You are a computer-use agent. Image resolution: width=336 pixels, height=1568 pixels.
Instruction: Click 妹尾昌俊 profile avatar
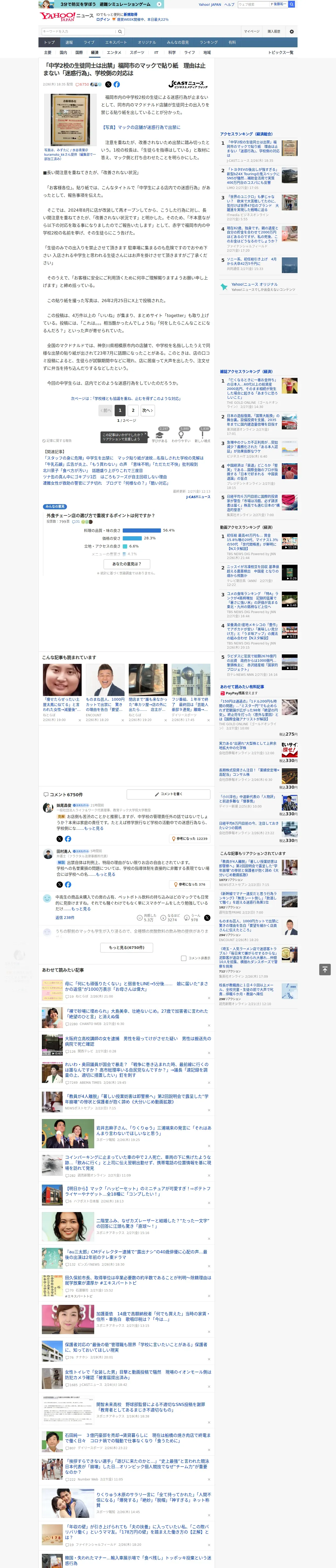point(48,808)
